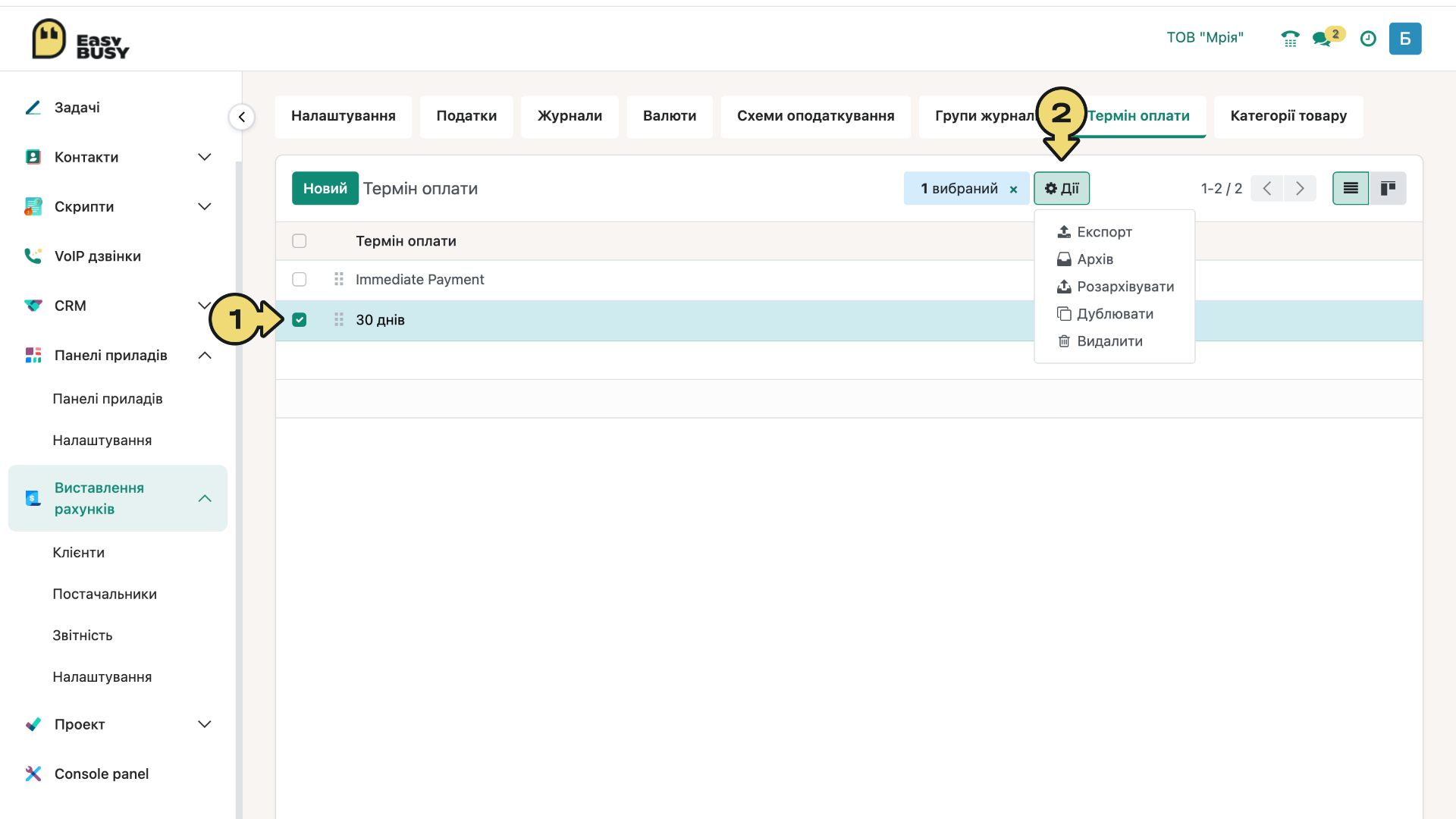Sort by Термін оплати column header
The height and width of the screenshot is (819, 1456).
point(406,241)
